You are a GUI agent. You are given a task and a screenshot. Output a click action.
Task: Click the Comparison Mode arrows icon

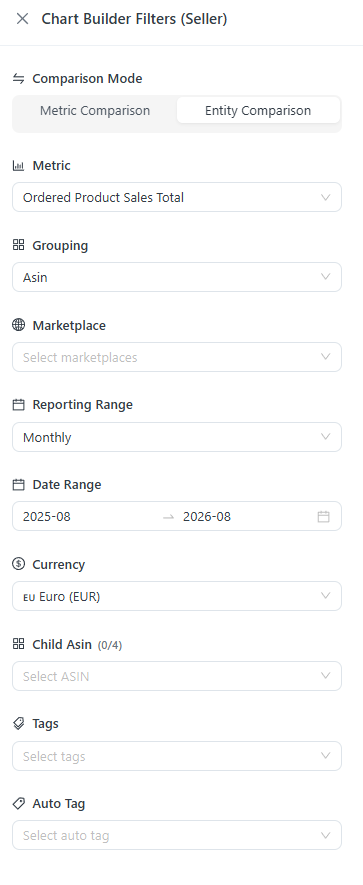pyautogui.click(x=19, y=78)
